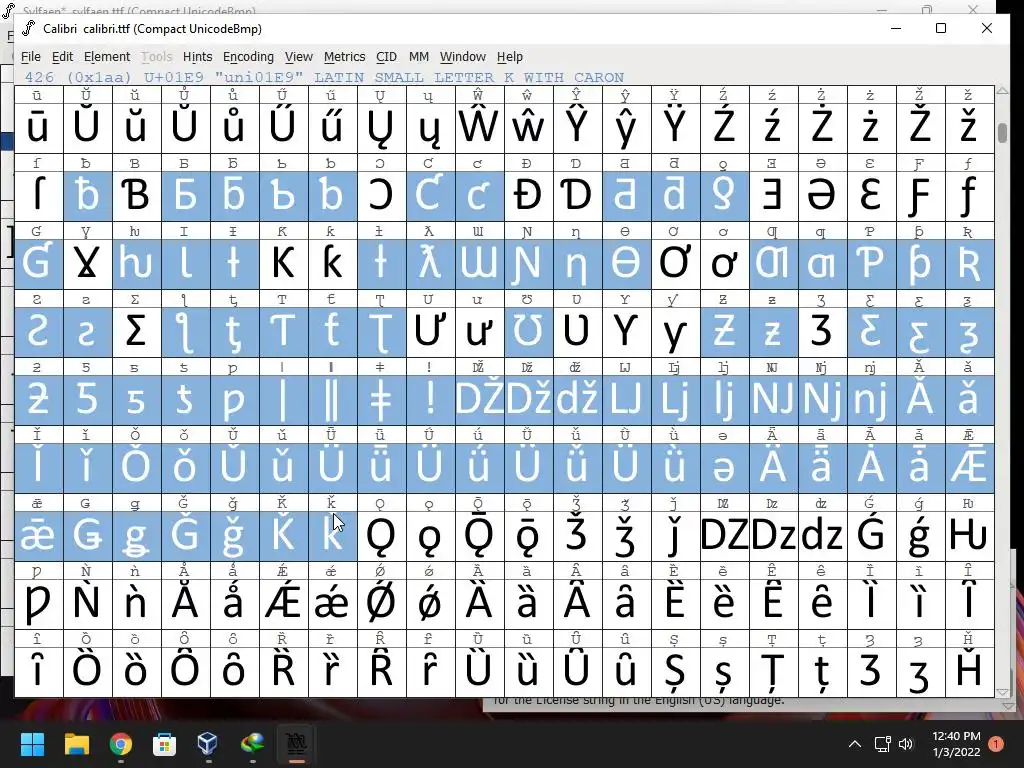Select the capital AE with macron glyph
This screenshot has width=1024, height=768.
point(968,468)
